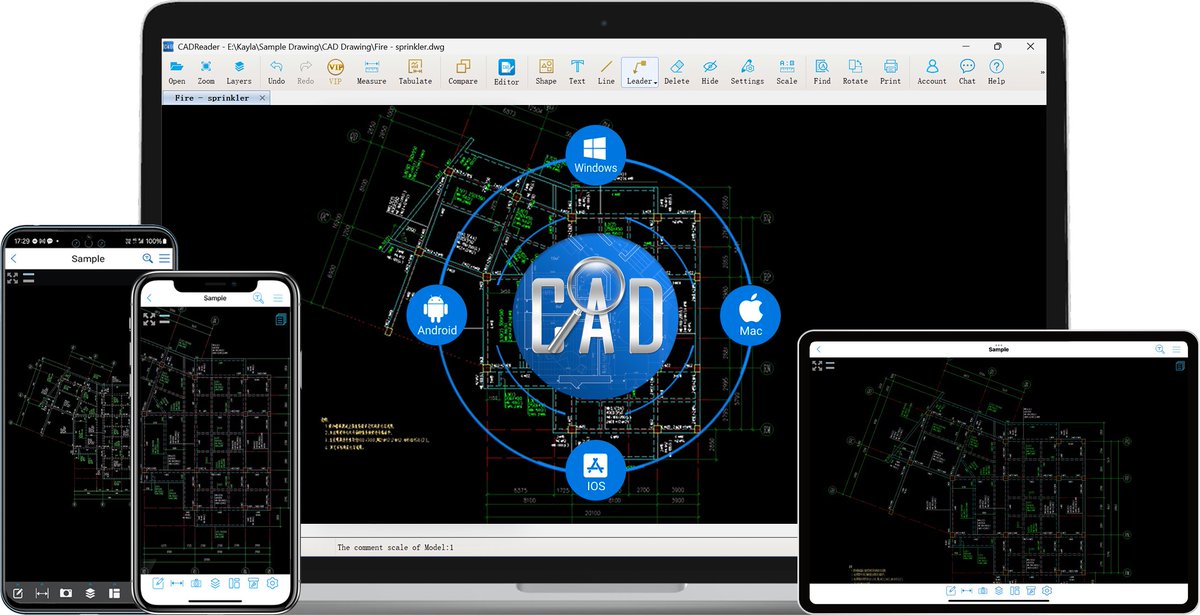The width and height of the screenshot is (1200, 615).
Task: Tap the search icon on Android phone
Action: (148, 259)
